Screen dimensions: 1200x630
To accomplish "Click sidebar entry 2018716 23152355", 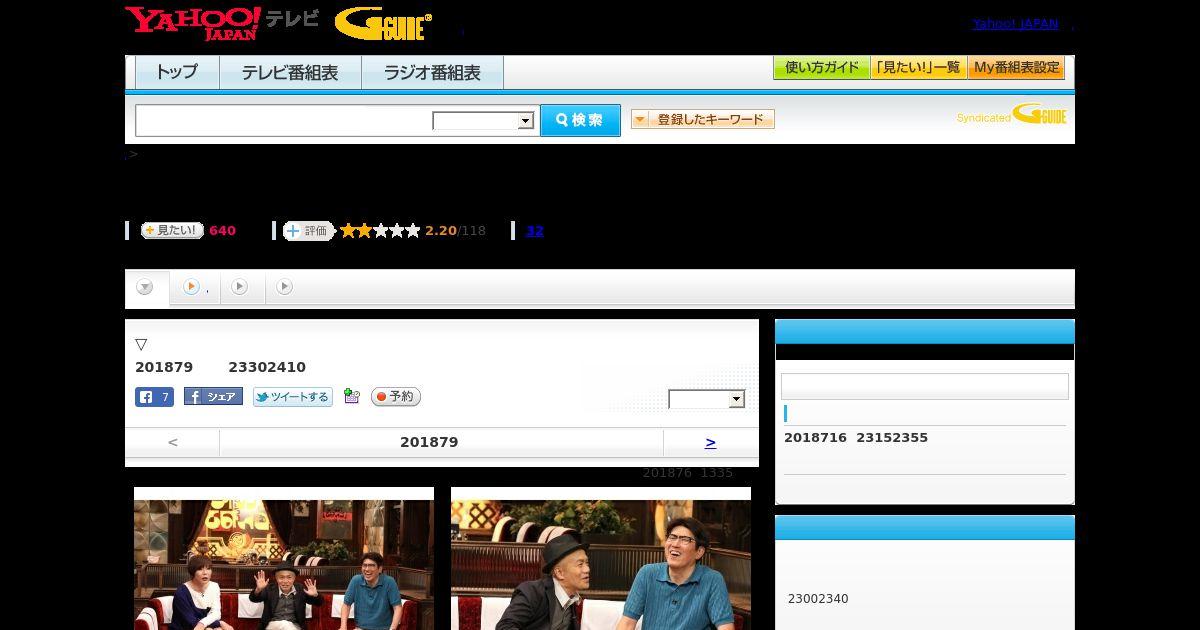I will (856, 438).
